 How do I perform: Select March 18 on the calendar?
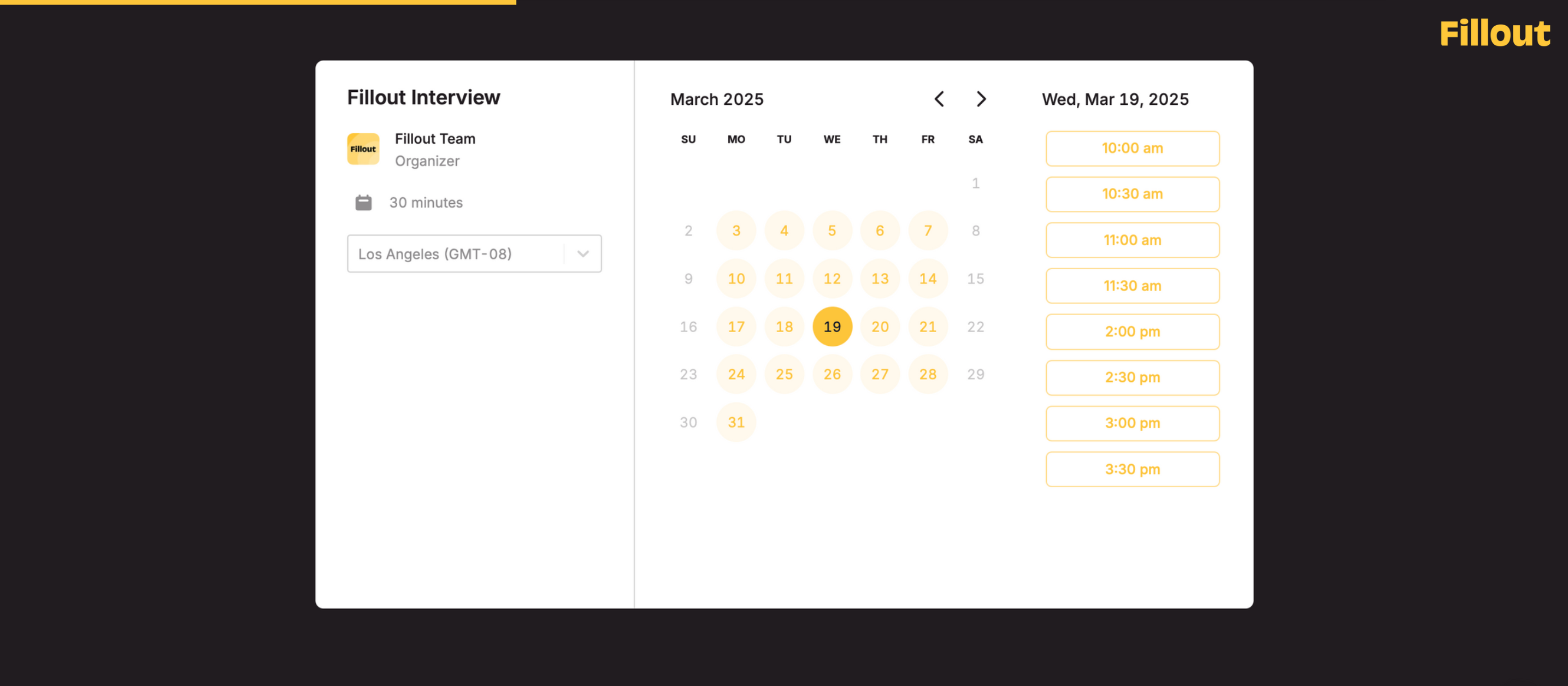784,327
